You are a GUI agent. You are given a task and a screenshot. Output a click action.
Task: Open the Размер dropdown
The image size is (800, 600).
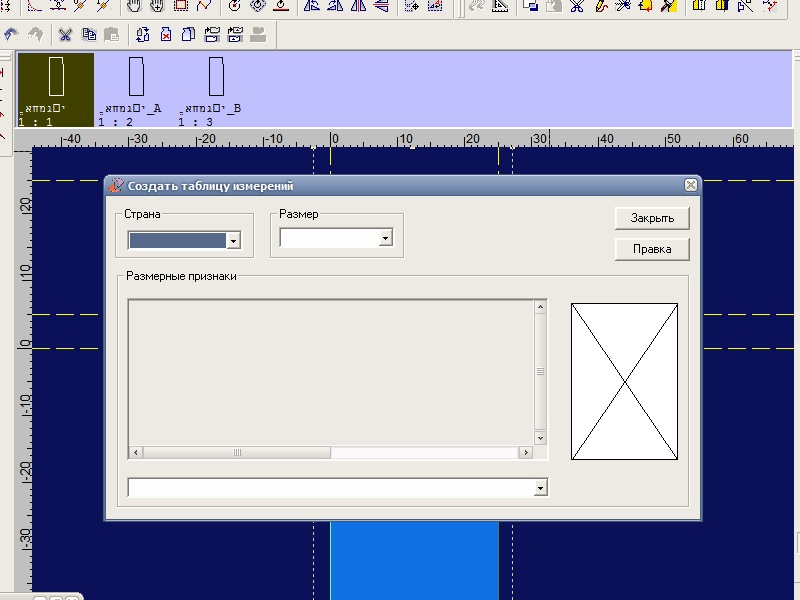coord(385,238)
